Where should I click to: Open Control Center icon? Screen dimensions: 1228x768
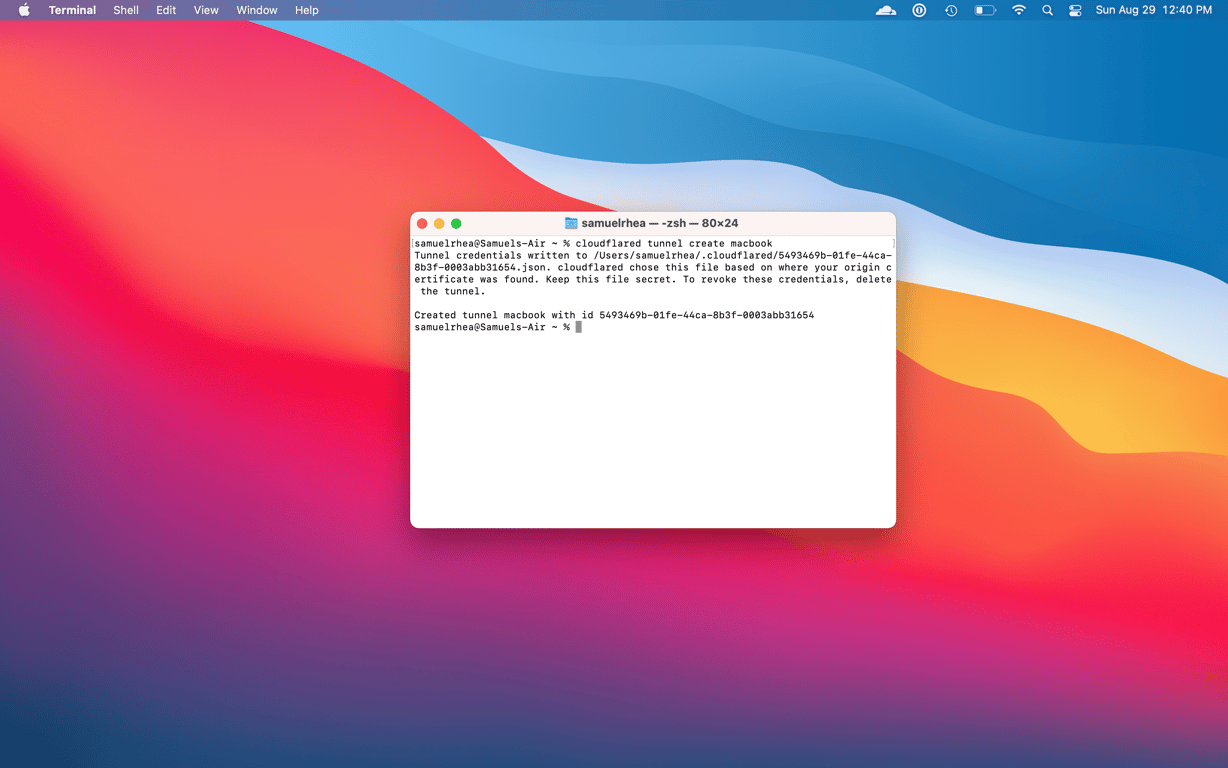click(x=1075, y=10)
